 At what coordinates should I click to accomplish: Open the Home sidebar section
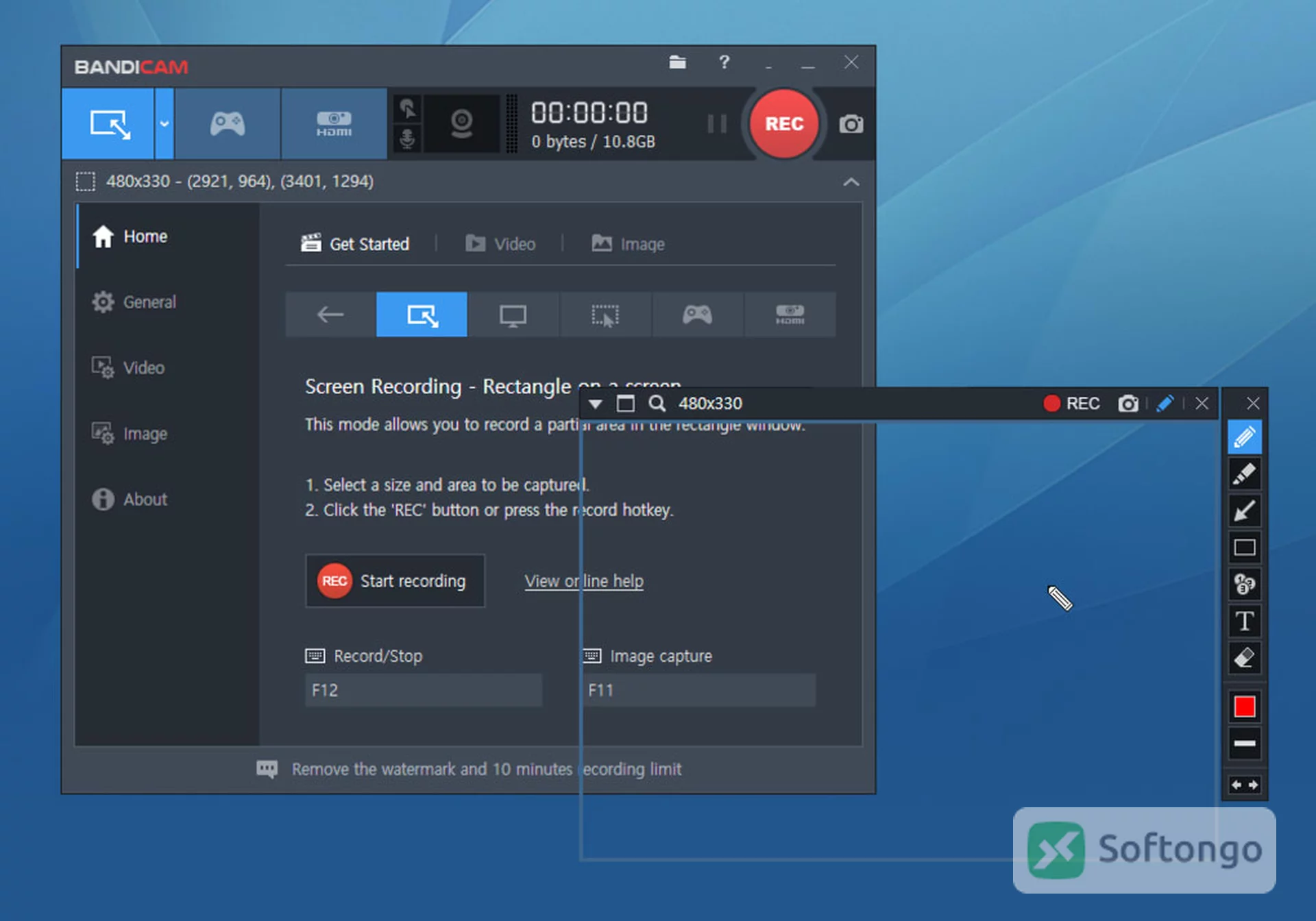168,236
